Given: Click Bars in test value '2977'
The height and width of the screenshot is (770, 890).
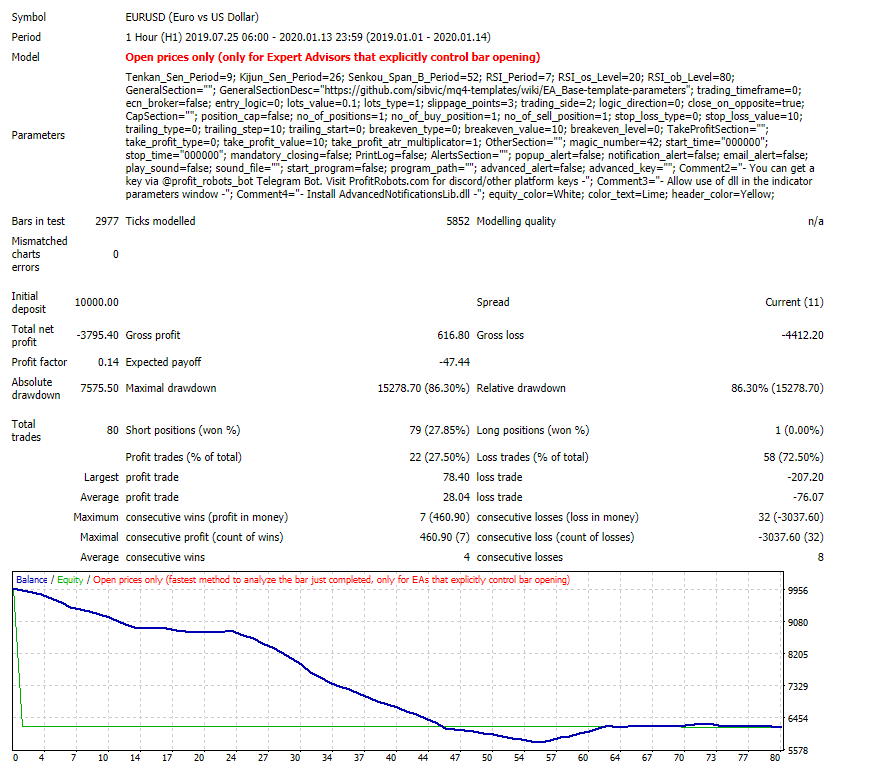Looking at the screenshot, I should point(107,221).
